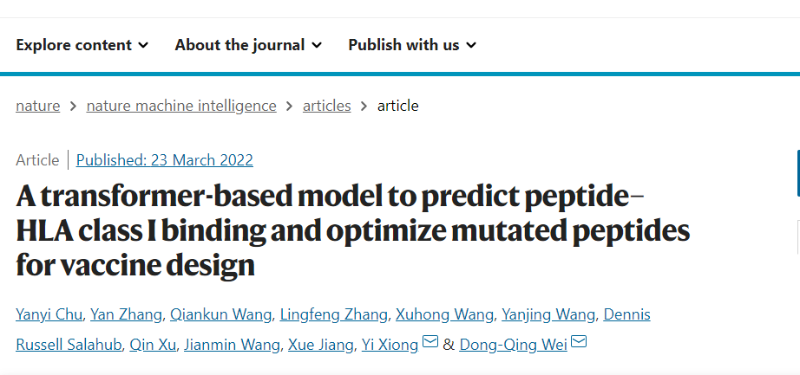The width and height of the screenshot is (800, 375).
Task: View author Qiankun Wang
Action: point(221,315)
